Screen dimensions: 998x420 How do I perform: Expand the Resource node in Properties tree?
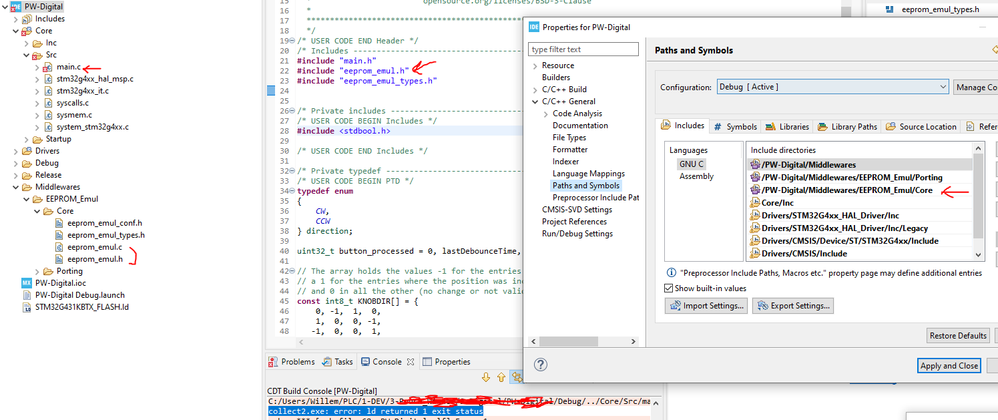tap(535, 66)
